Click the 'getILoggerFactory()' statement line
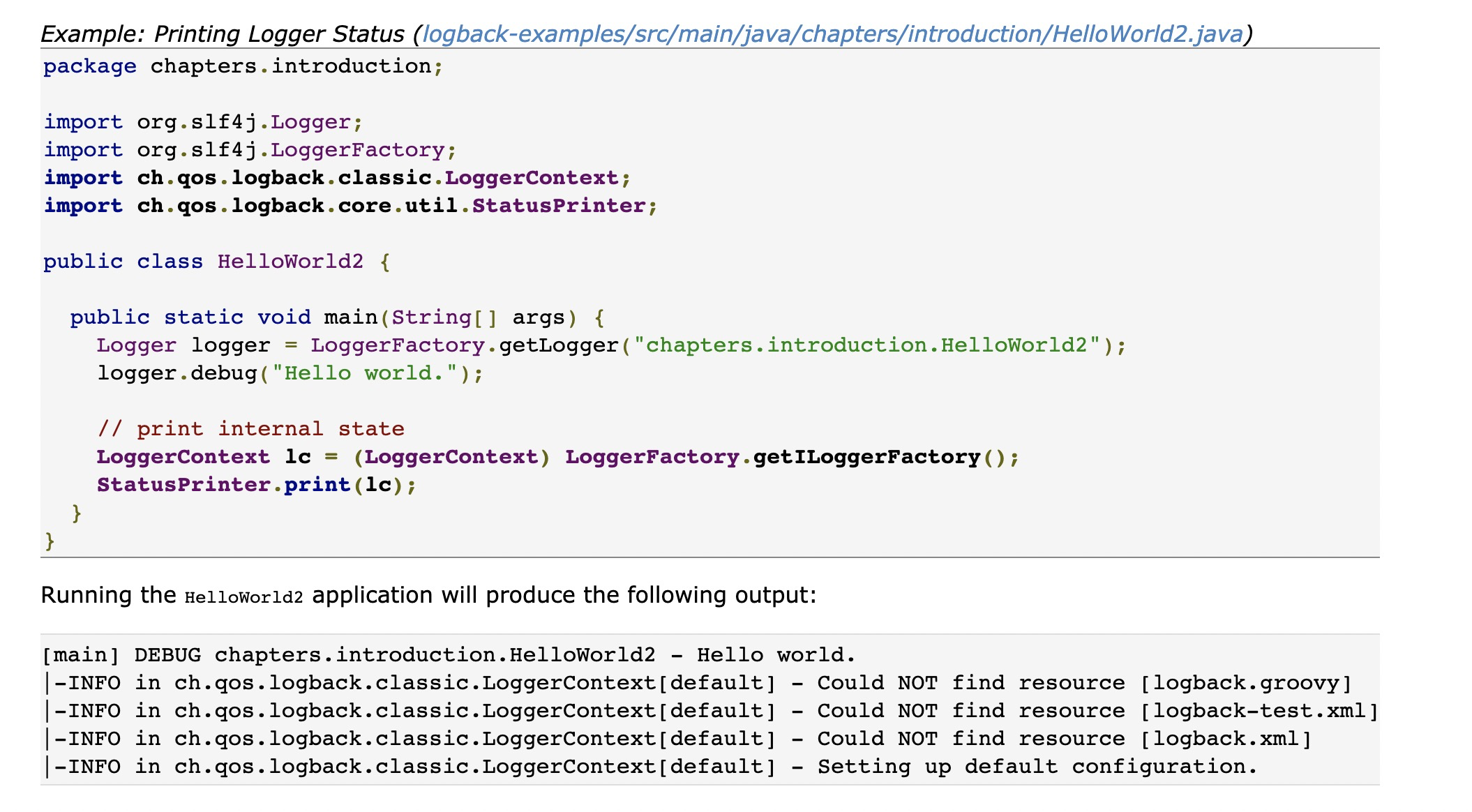Image resolution: width=1472 pixels, height=812 pixels. pos(558,457)
